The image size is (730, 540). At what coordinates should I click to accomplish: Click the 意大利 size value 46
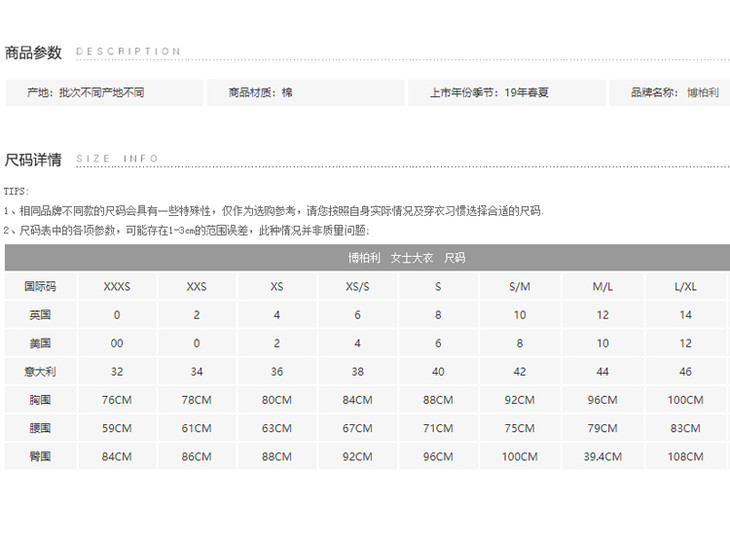tap(685, 371)
